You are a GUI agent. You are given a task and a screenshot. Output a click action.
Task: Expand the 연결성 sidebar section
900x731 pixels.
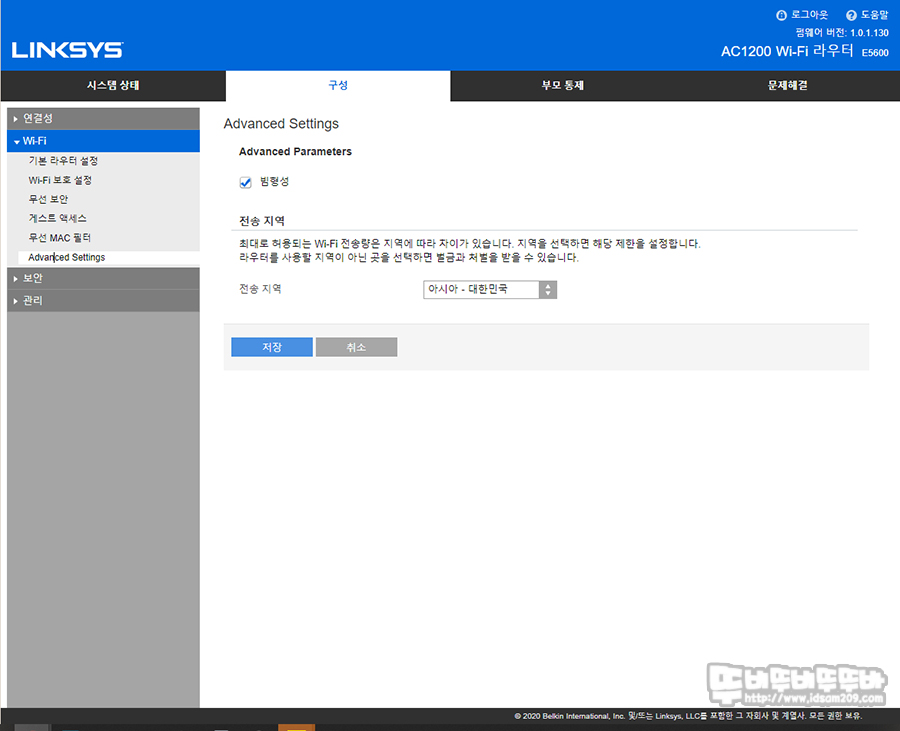(x=103, y=118)
